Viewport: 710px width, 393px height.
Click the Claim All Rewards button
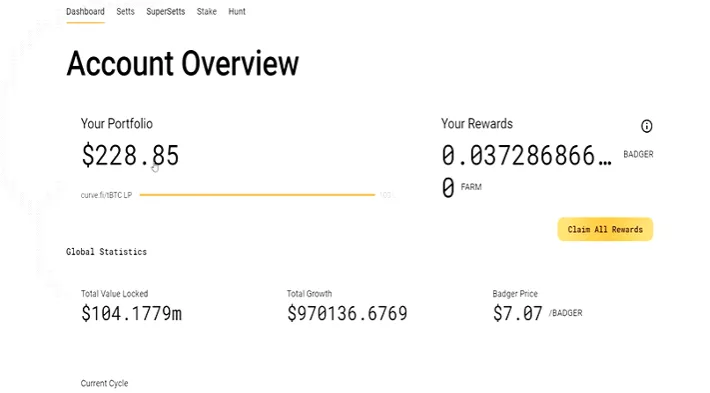click(605, 229)
